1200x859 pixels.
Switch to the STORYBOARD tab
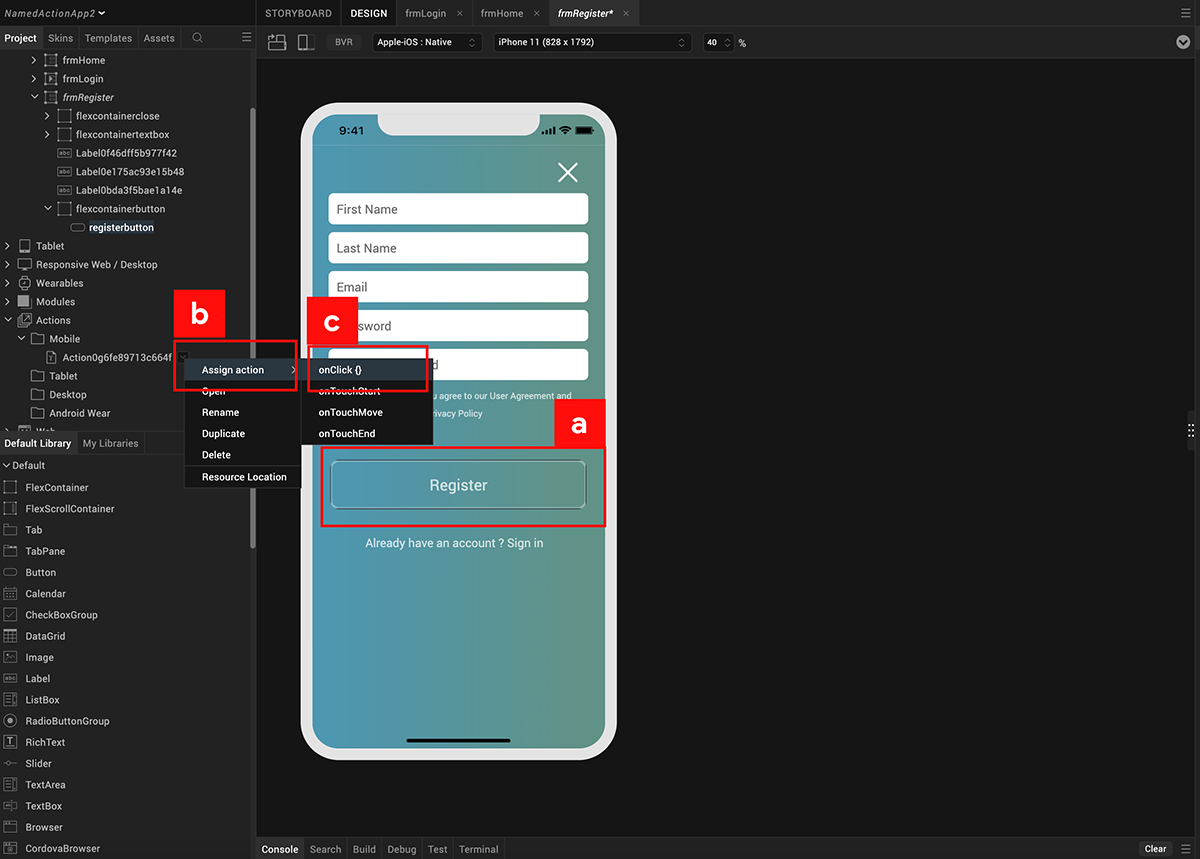tap(298, 14)
